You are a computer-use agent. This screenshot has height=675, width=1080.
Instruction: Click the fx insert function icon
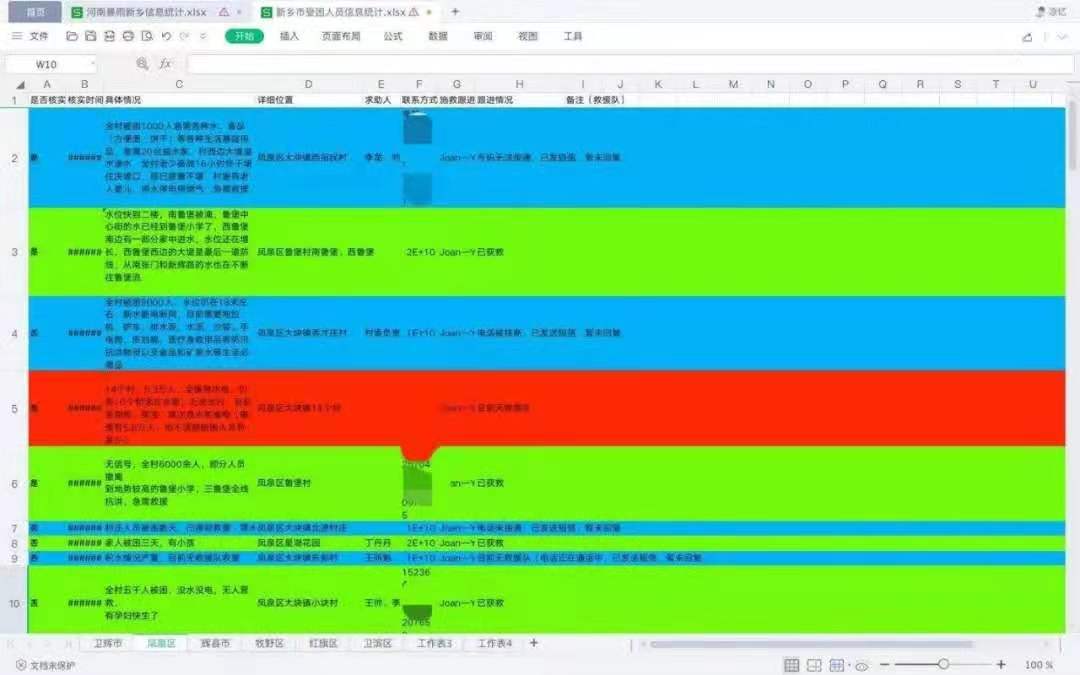[165, 64]
